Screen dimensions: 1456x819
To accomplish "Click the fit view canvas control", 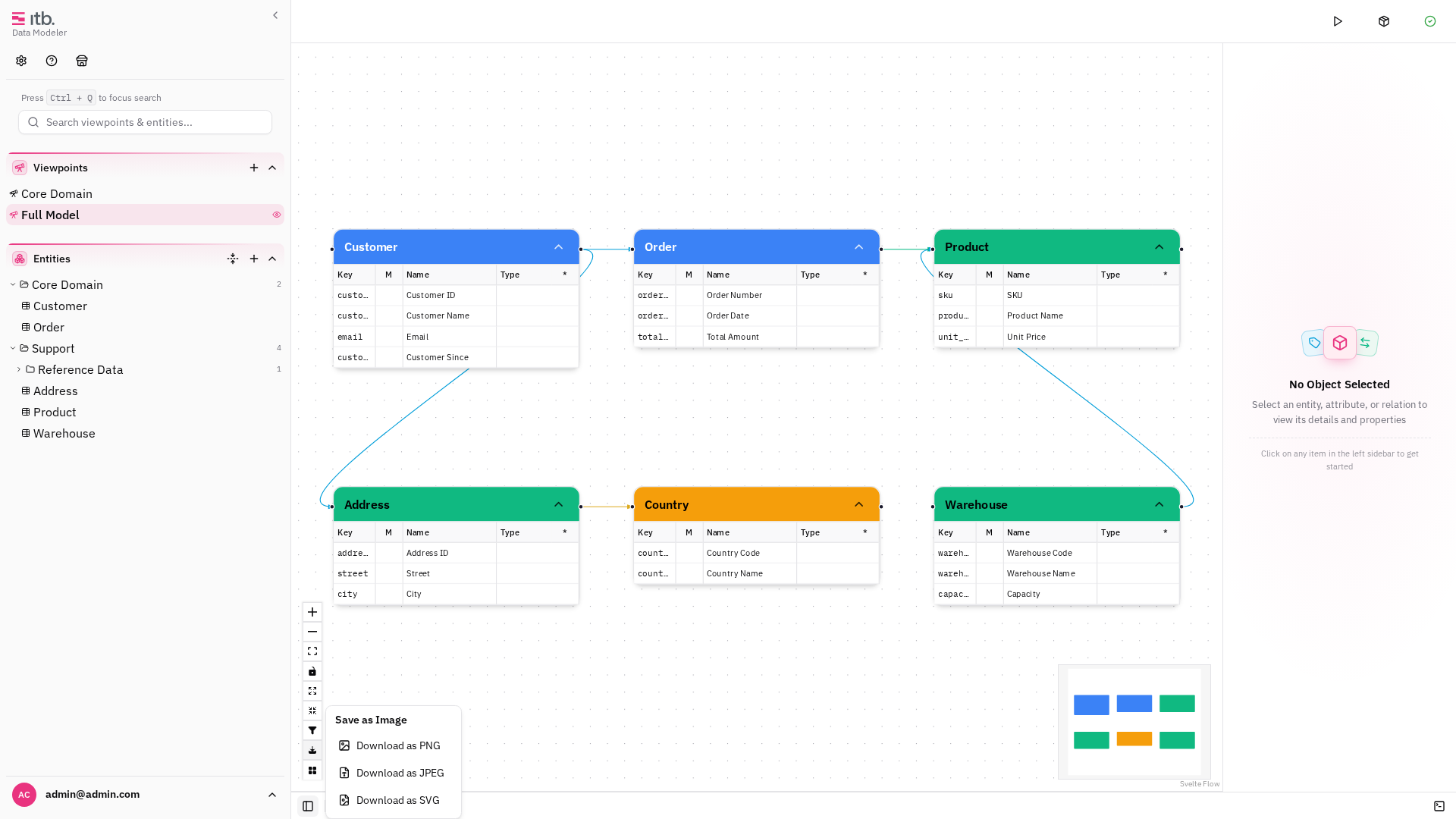I will pos(312,651).
